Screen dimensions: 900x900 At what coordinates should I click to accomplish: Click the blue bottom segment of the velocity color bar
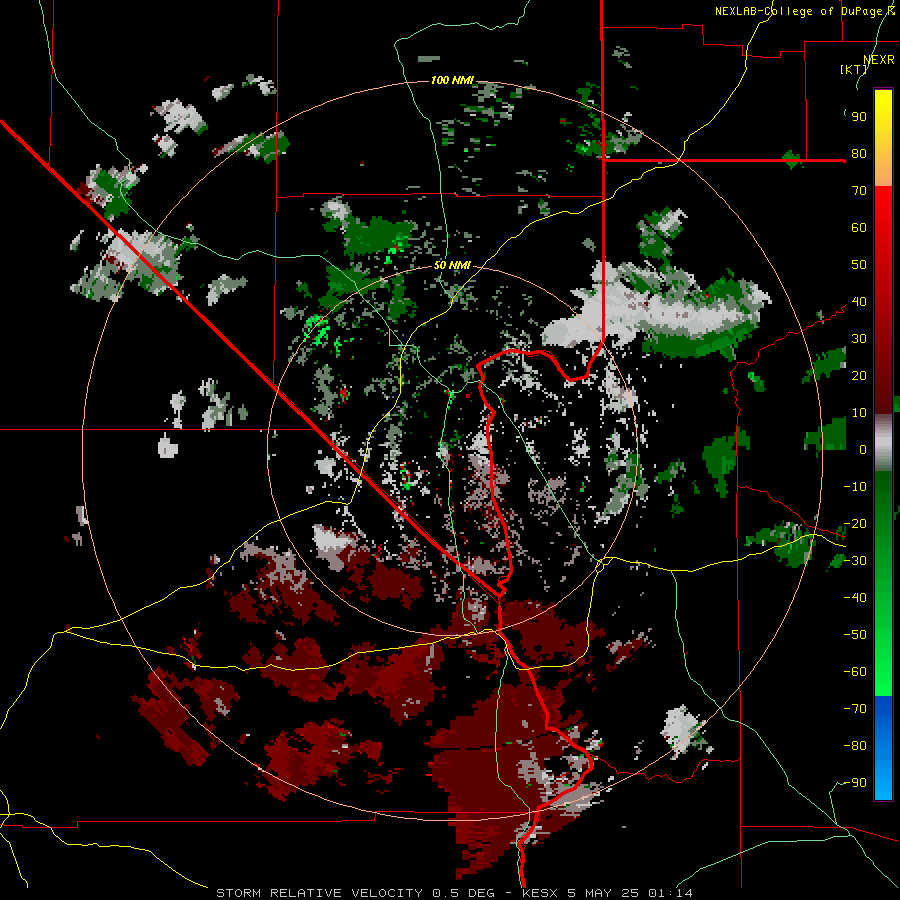(883, 748)
